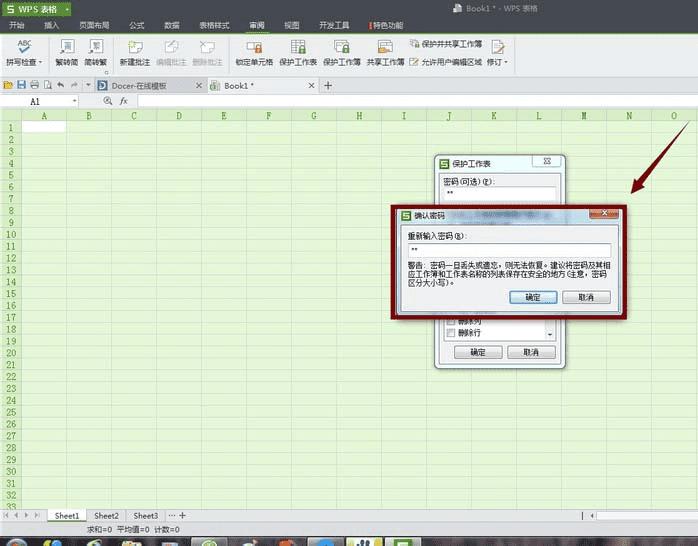This screenshot has width=698, height=546.
Task: Click the 保护工作簿 protect workbook icon
Action: coord(342,47)
